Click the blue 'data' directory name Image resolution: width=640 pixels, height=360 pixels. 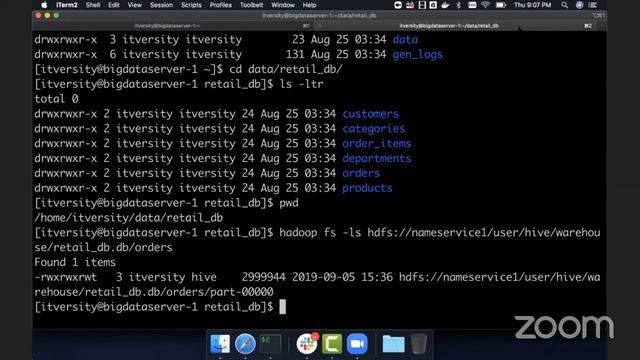click(405, 40)
